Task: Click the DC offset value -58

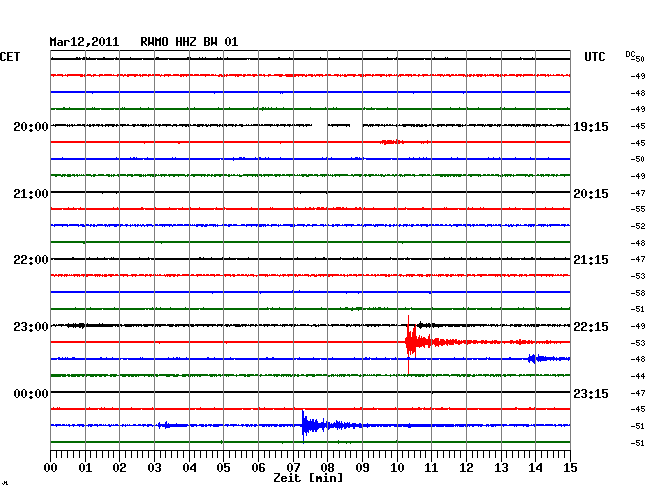Action: tap(638, 293)
